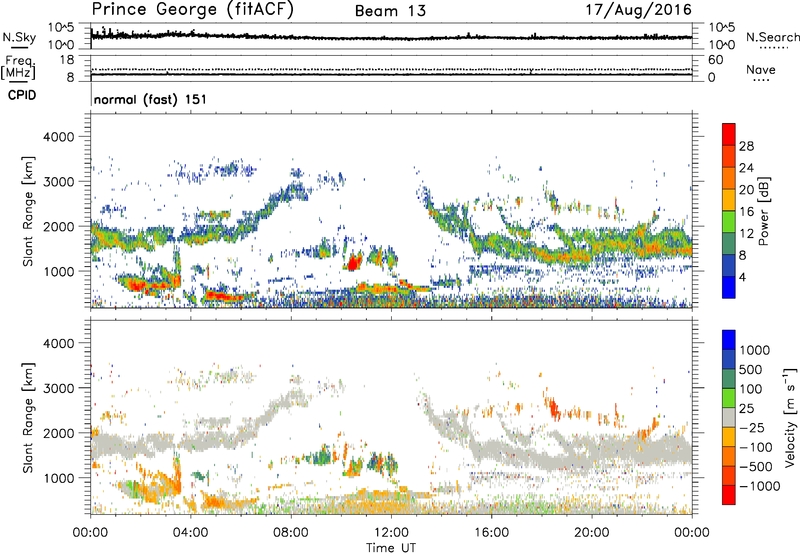Viewport: 800px width, 554px height.
Task: Click the "25" label on Velocity scale
Action: pos(747,409)
